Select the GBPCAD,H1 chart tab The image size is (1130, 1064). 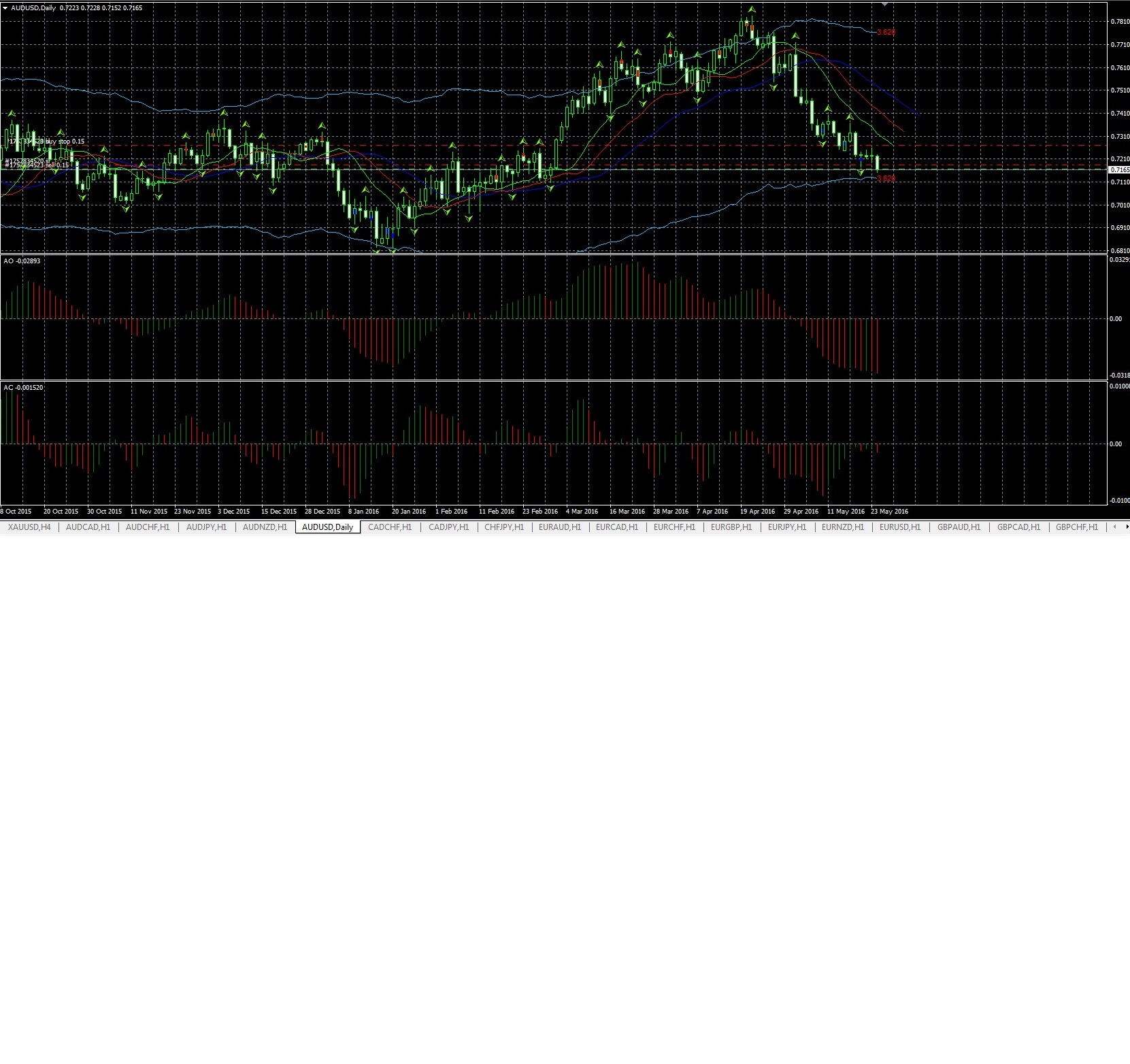(1018, 527)
